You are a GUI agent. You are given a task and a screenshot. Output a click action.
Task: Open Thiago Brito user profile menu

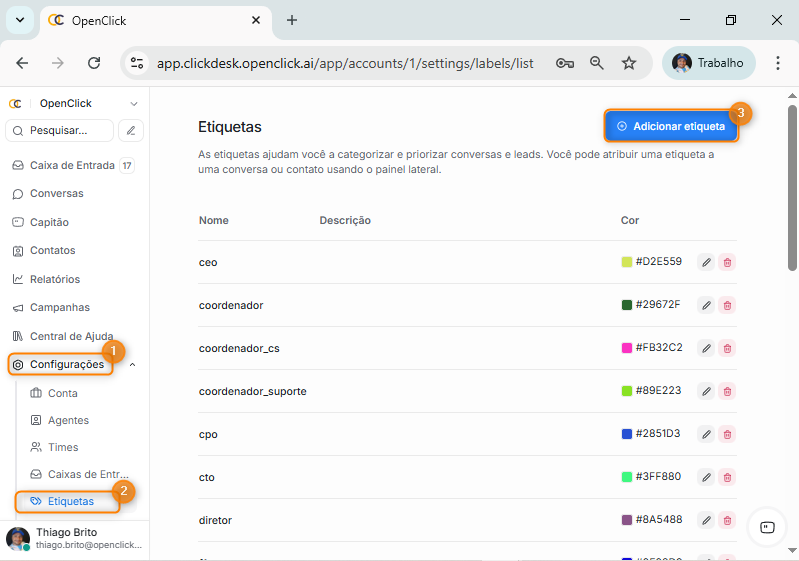tap(75, 538)
